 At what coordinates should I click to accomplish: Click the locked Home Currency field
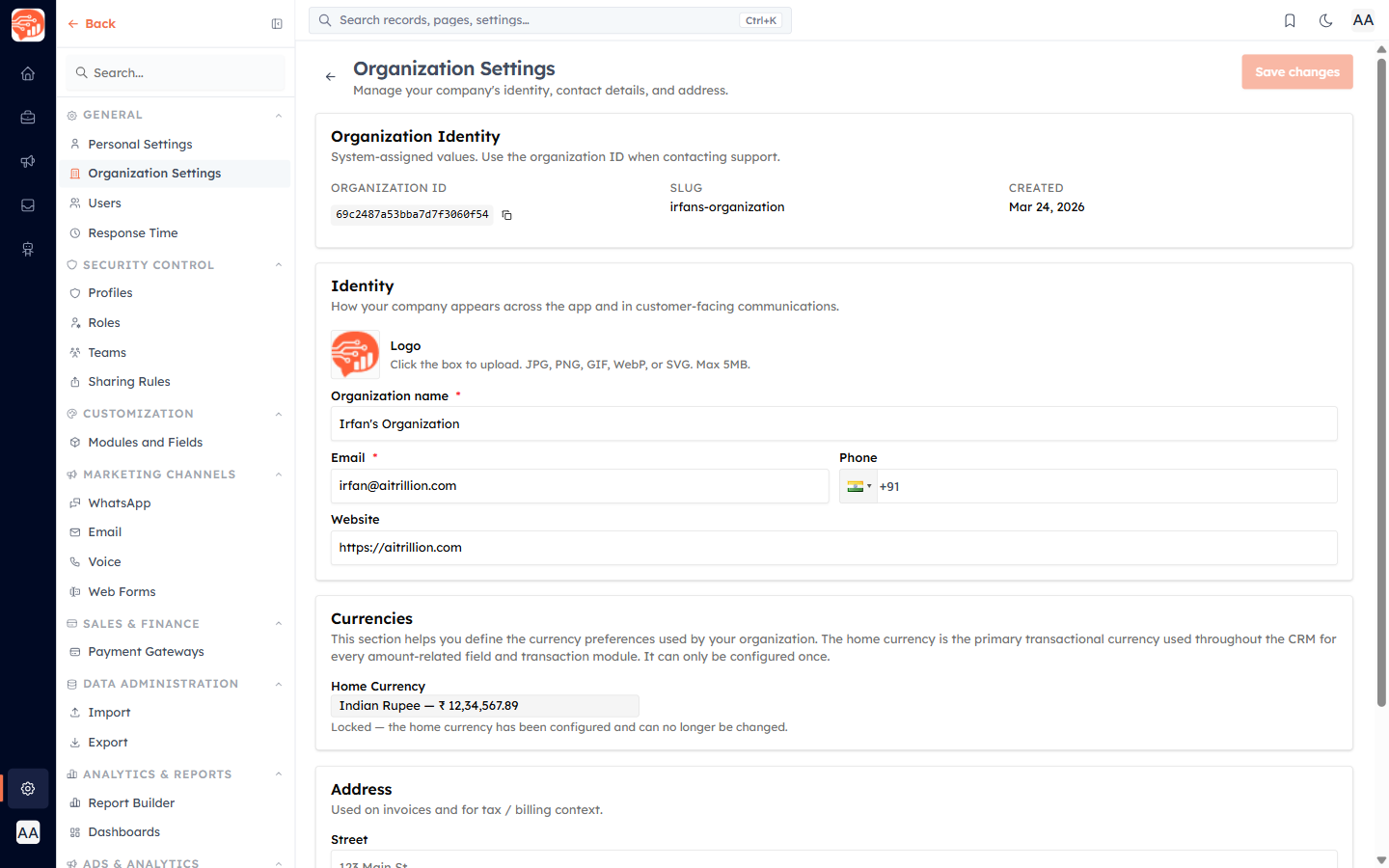(485, 706)
